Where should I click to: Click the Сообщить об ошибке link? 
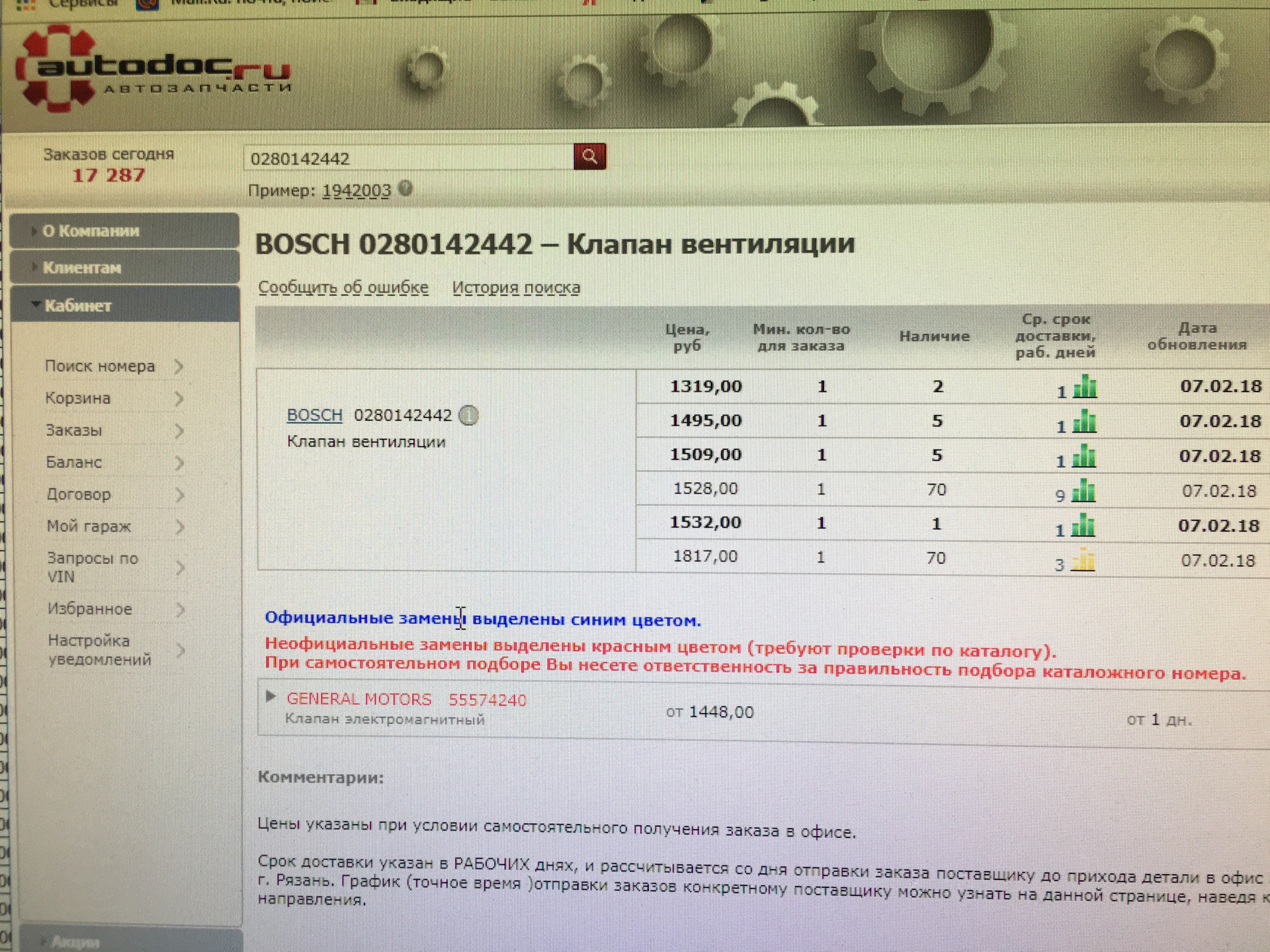pyautogui.click(x=343, y=288)
